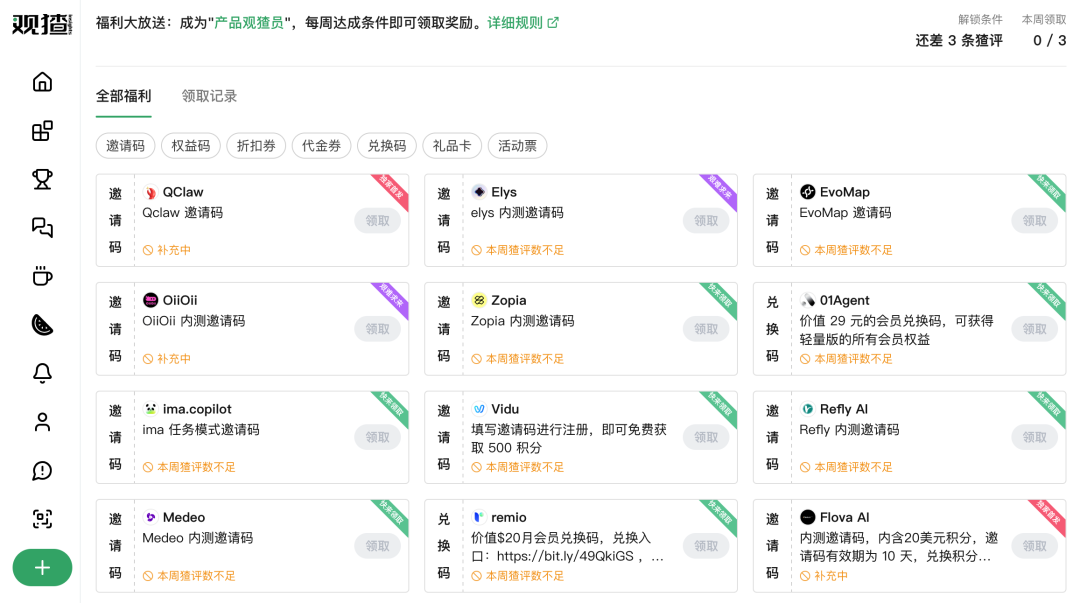Click the remio card bit.ly redemption description
Screen dimensions: 1080x603
click(568, 547)
